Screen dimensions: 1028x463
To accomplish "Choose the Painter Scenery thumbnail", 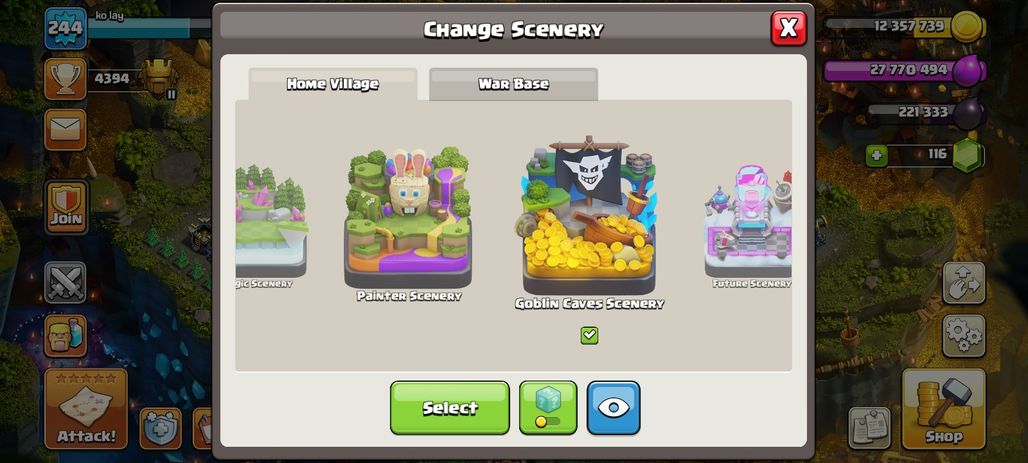I will coord(408,224).
